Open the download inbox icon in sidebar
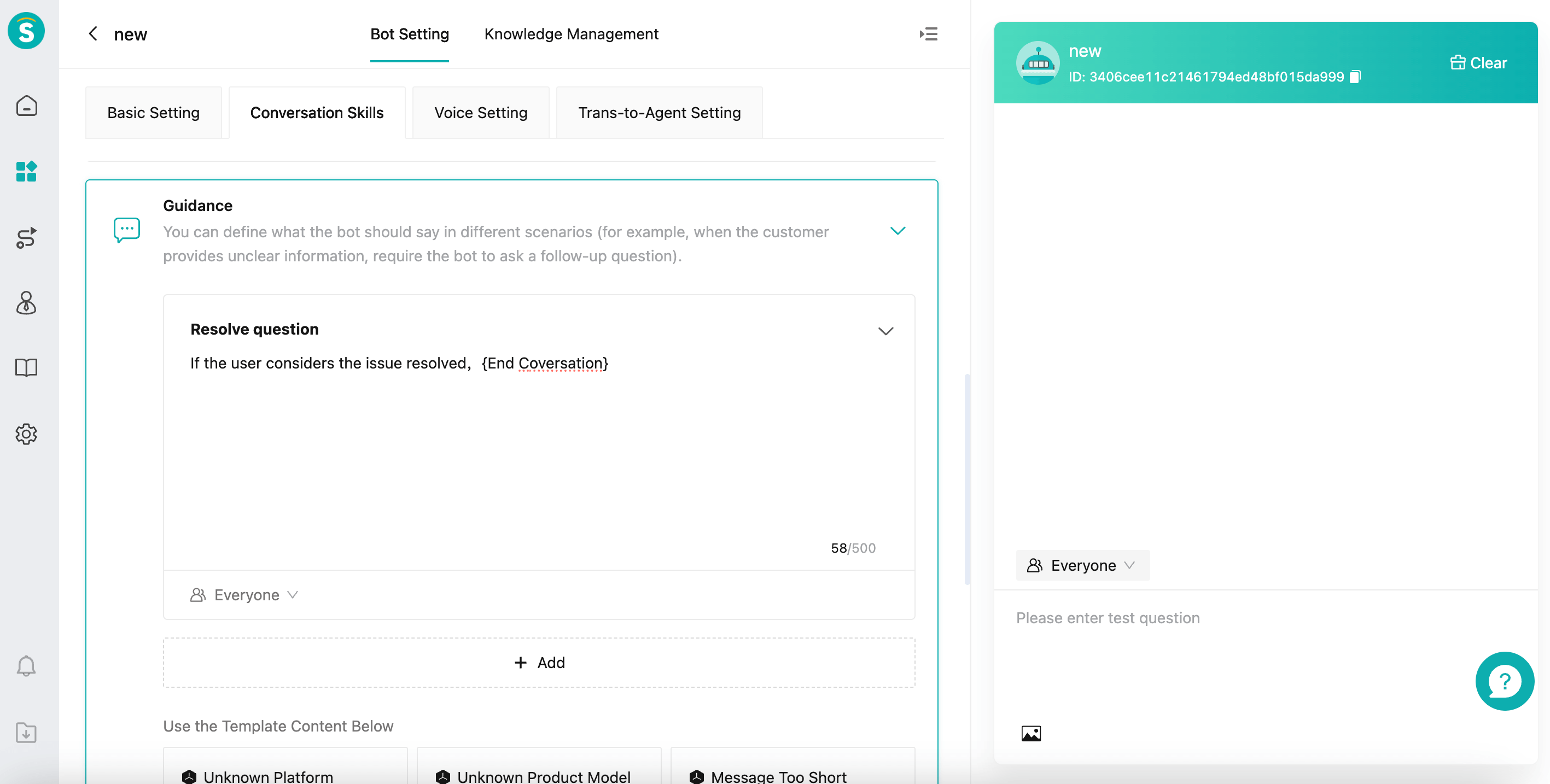Image resolution: width=1550 pixels, height=784 pixels. tap(26, 732)
